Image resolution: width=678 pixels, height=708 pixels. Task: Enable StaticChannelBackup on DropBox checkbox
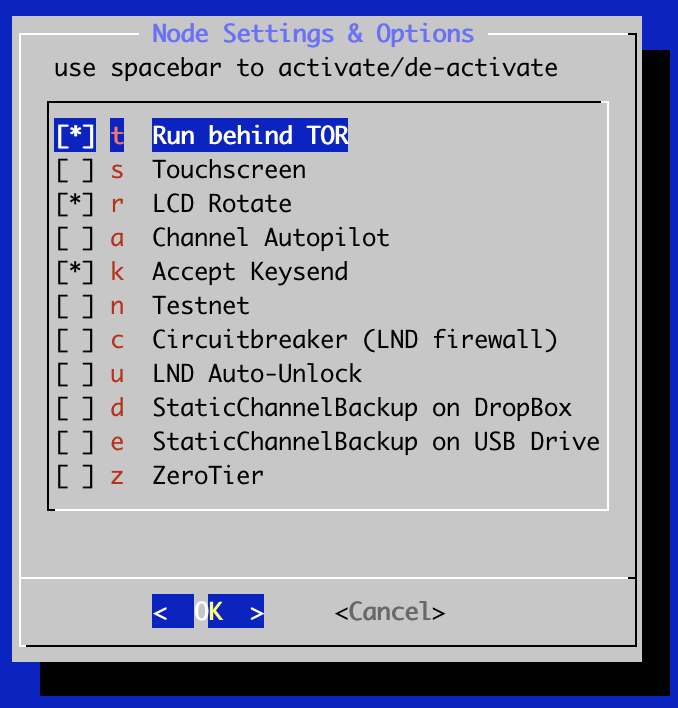coord(75,408)
